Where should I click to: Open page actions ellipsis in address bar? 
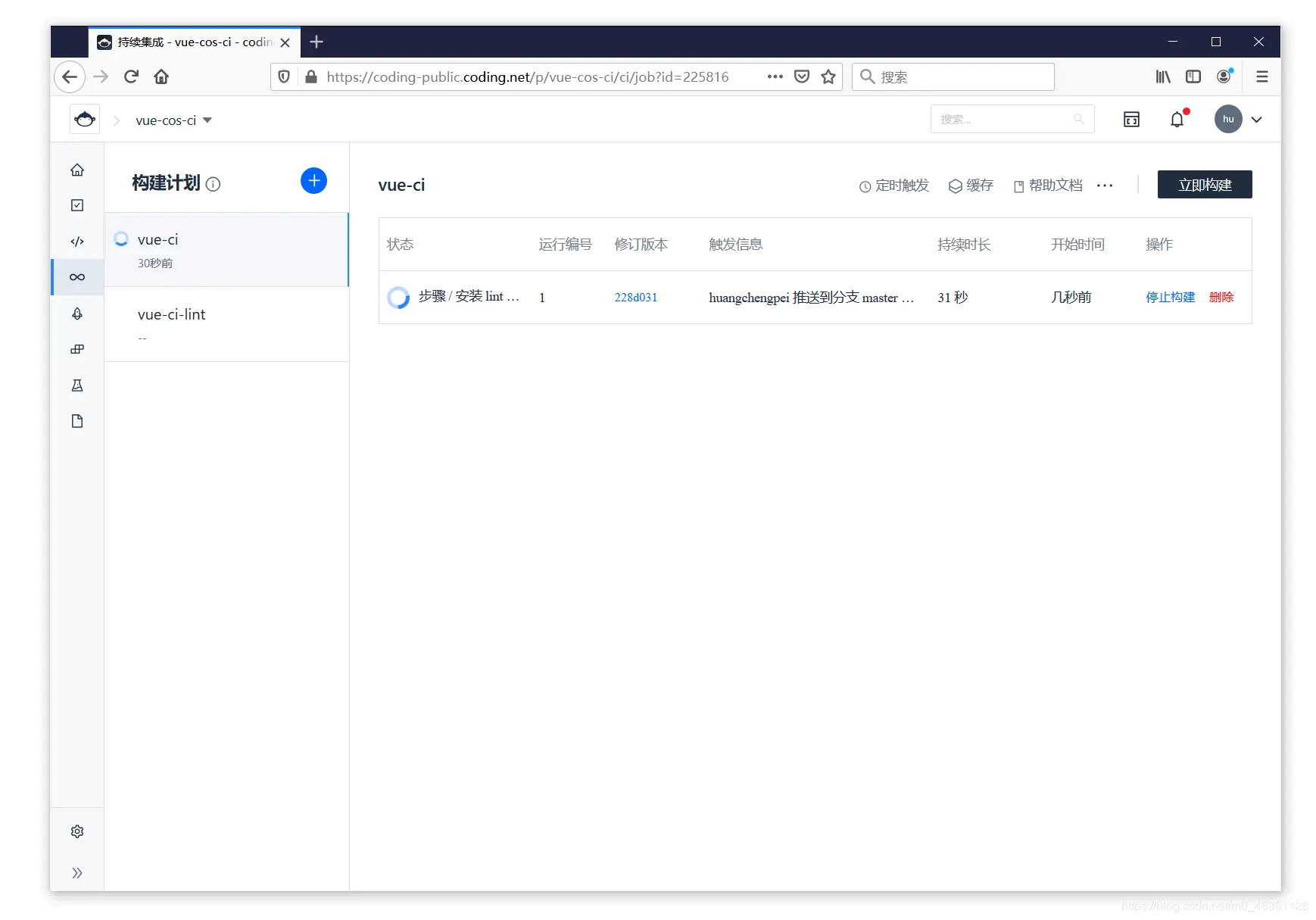(775, 76)
